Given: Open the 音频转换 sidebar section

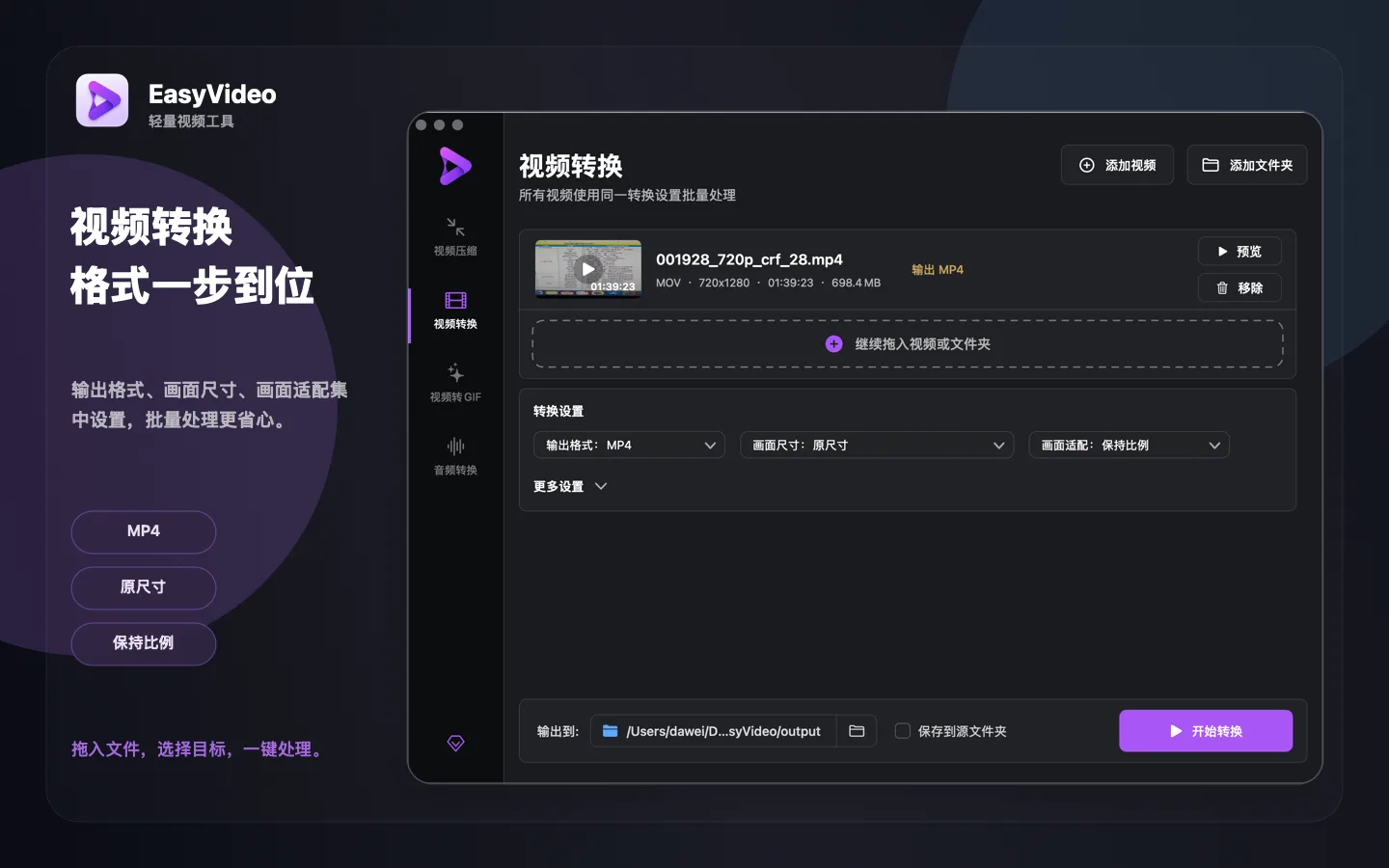Looking at the screenshot, I should [x=455, y=457].
